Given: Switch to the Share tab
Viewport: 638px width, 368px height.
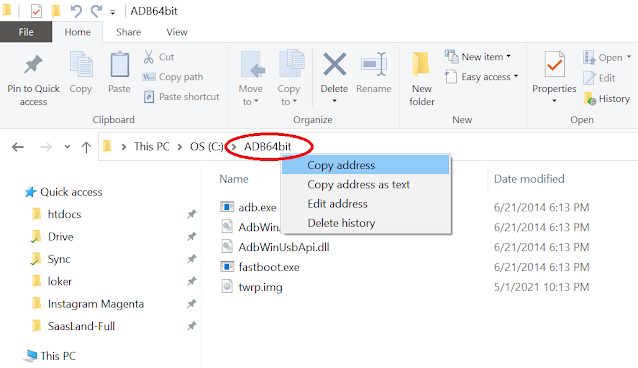Looking at the screenshot, I should (129, 32).
